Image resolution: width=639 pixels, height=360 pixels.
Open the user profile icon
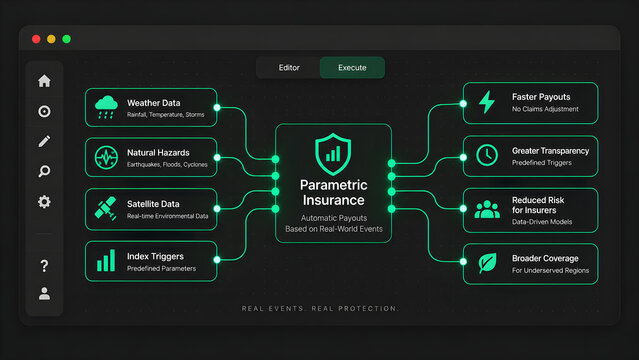(x=44, y=294)
